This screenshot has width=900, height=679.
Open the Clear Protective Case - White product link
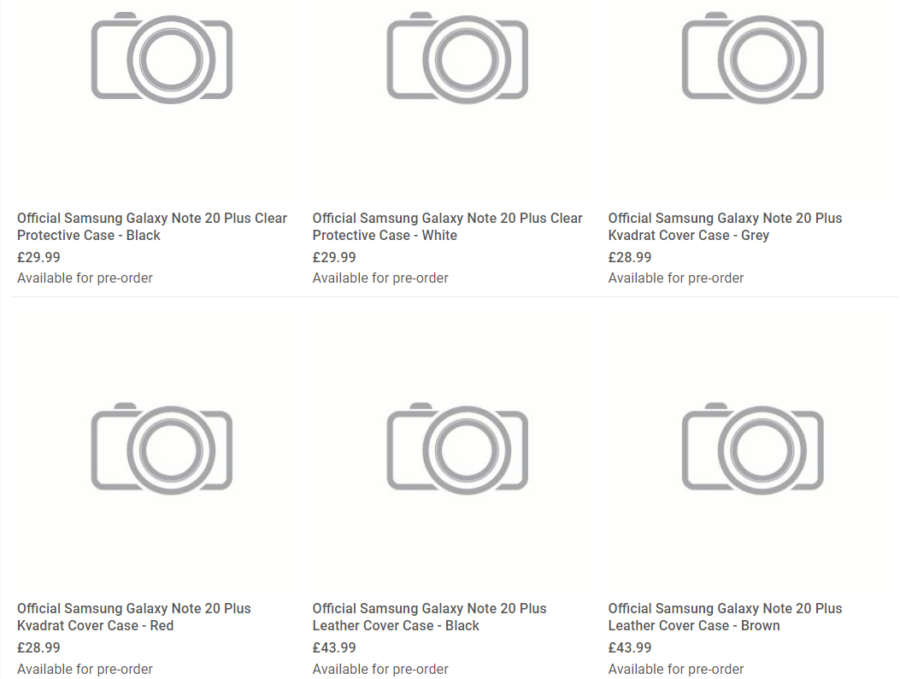coord(448,227)
